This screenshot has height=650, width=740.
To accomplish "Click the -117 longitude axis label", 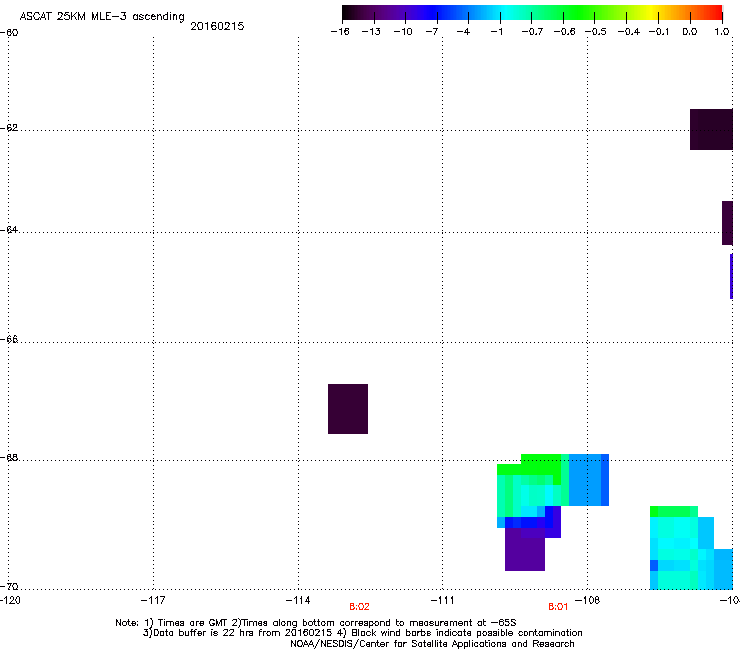I will click(x=153, y=600).
